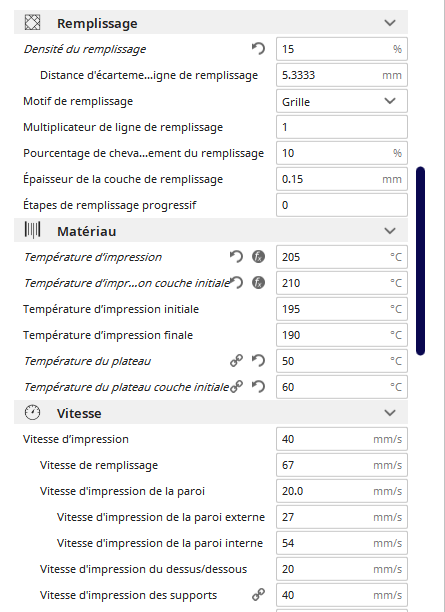Revert Température d'impression to default
This screenshot has width=445, height=612.
[x=236, y=257]
